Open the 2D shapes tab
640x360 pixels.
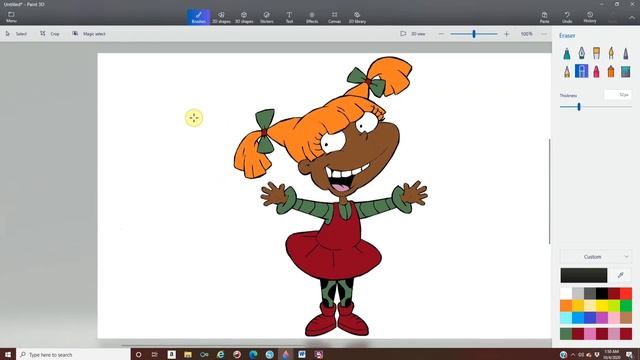tap(221, 17)
